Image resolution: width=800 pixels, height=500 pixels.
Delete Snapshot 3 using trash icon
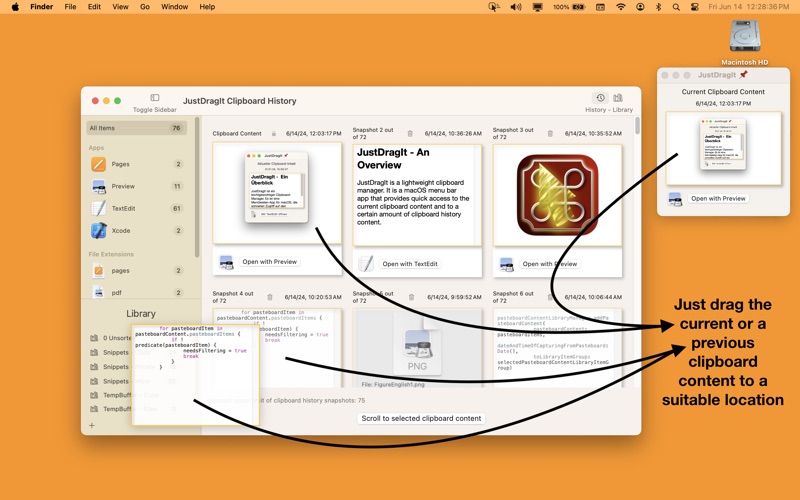[550, 134]
